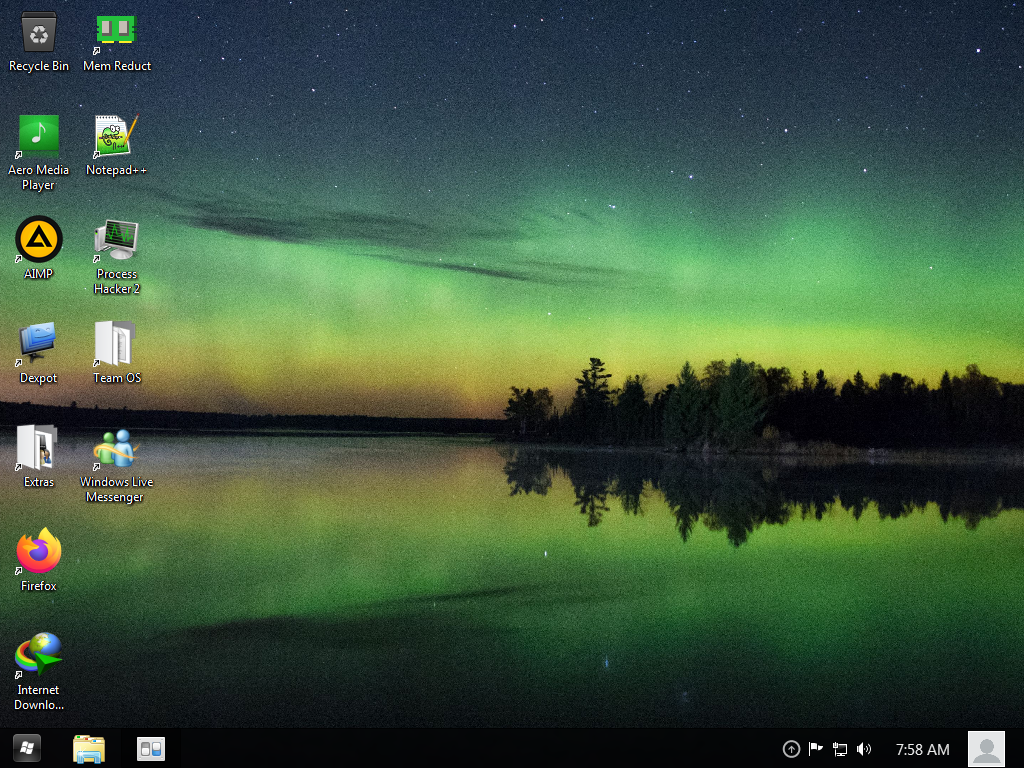Screen dimensions: 1024x768
Task: Select the Windows Live Messenger icon
Action: pyautogui.click(x=114, y=451)
